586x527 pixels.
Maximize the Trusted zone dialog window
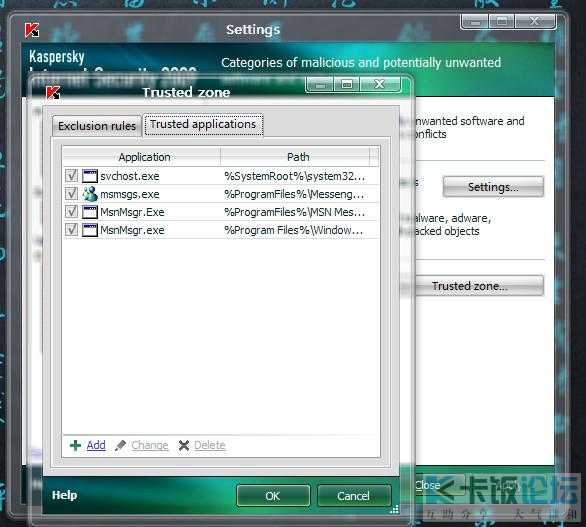tap(346, 84)
